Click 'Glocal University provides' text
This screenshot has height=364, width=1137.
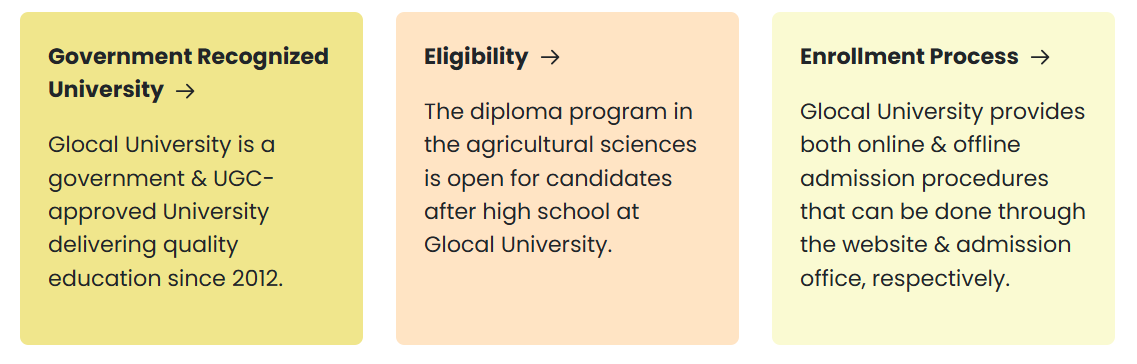[943, 112]
